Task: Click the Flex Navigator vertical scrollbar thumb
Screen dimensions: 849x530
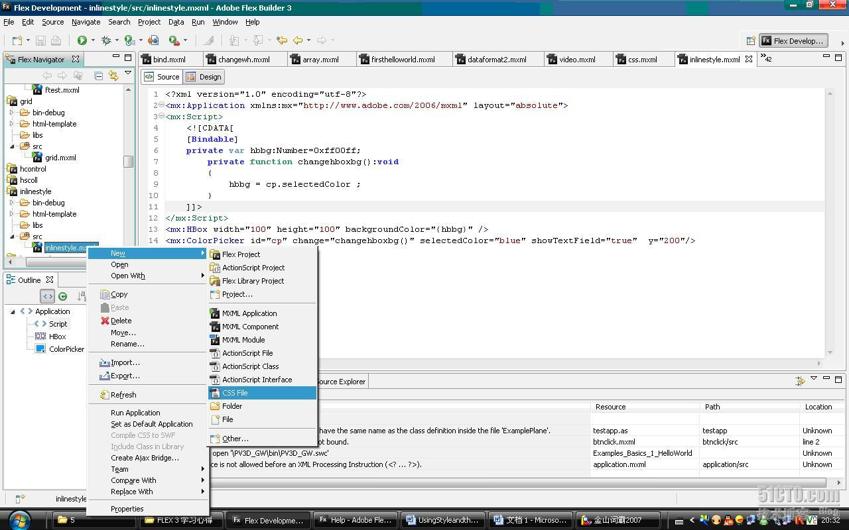Action: click(x=128, y=160)
